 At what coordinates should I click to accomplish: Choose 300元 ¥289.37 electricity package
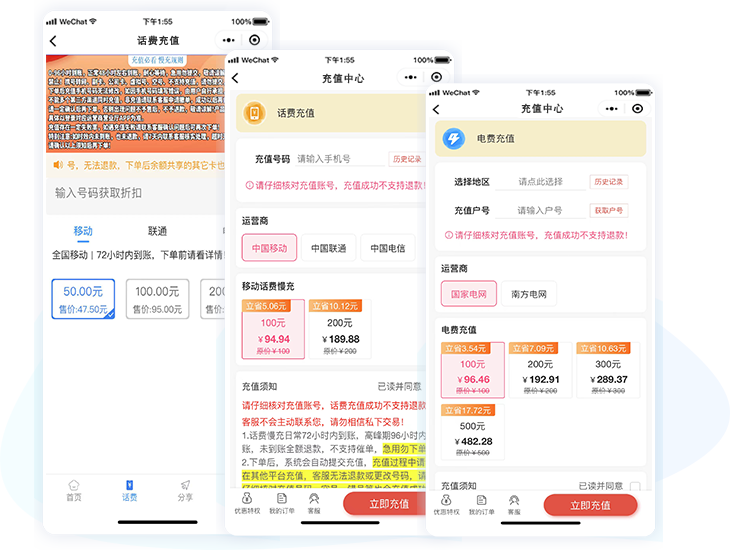[608, 370]
